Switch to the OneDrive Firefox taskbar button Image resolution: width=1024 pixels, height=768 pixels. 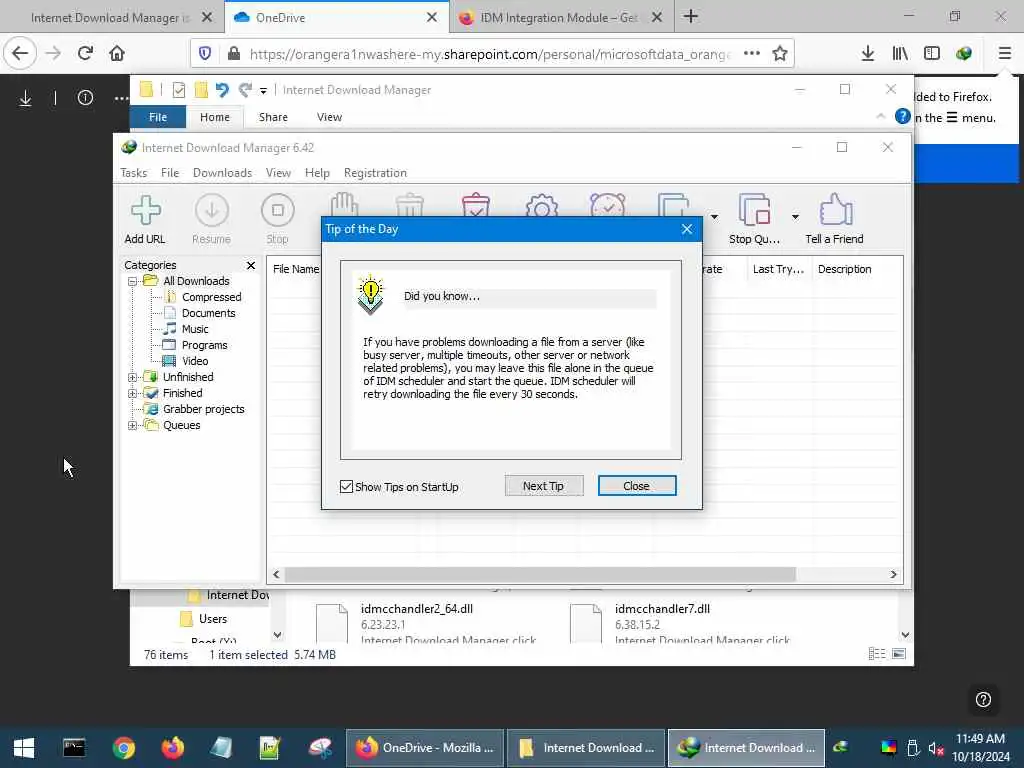(424, 748)
